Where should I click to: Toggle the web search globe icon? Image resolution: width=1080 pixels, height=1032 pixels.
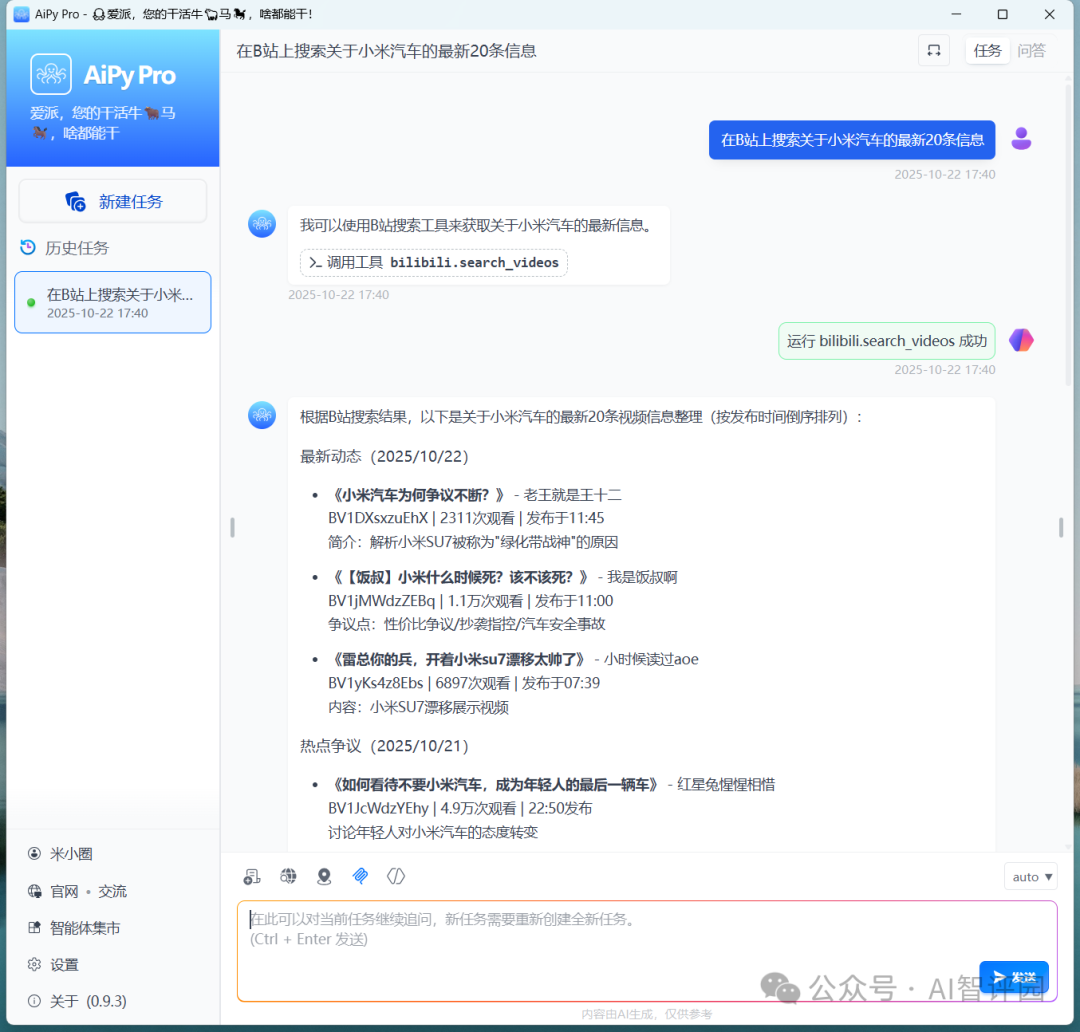(288, 876)
